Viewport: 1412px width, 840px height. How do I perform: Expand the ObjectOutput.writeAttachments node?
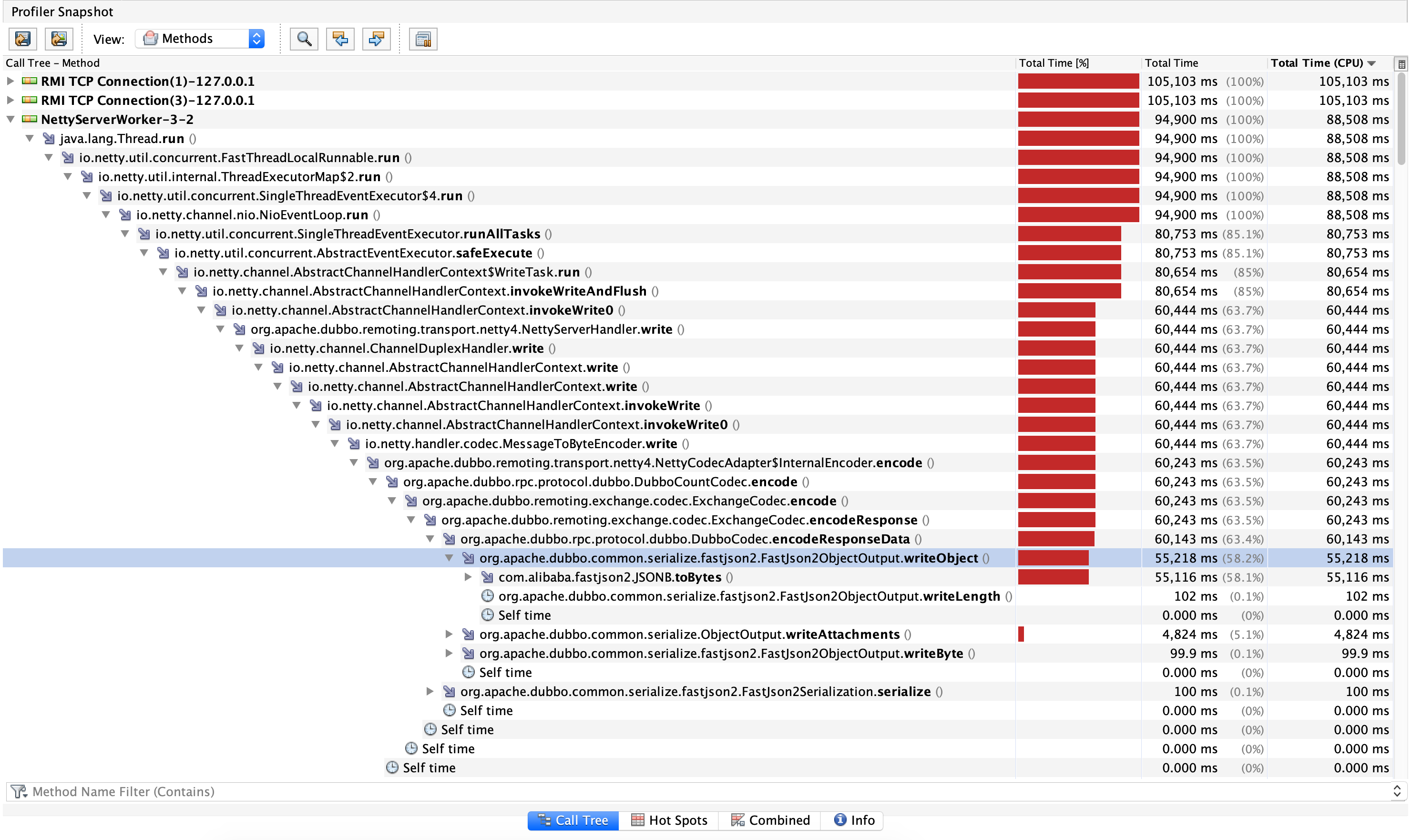pyautogui.click(x=449, y=635)
